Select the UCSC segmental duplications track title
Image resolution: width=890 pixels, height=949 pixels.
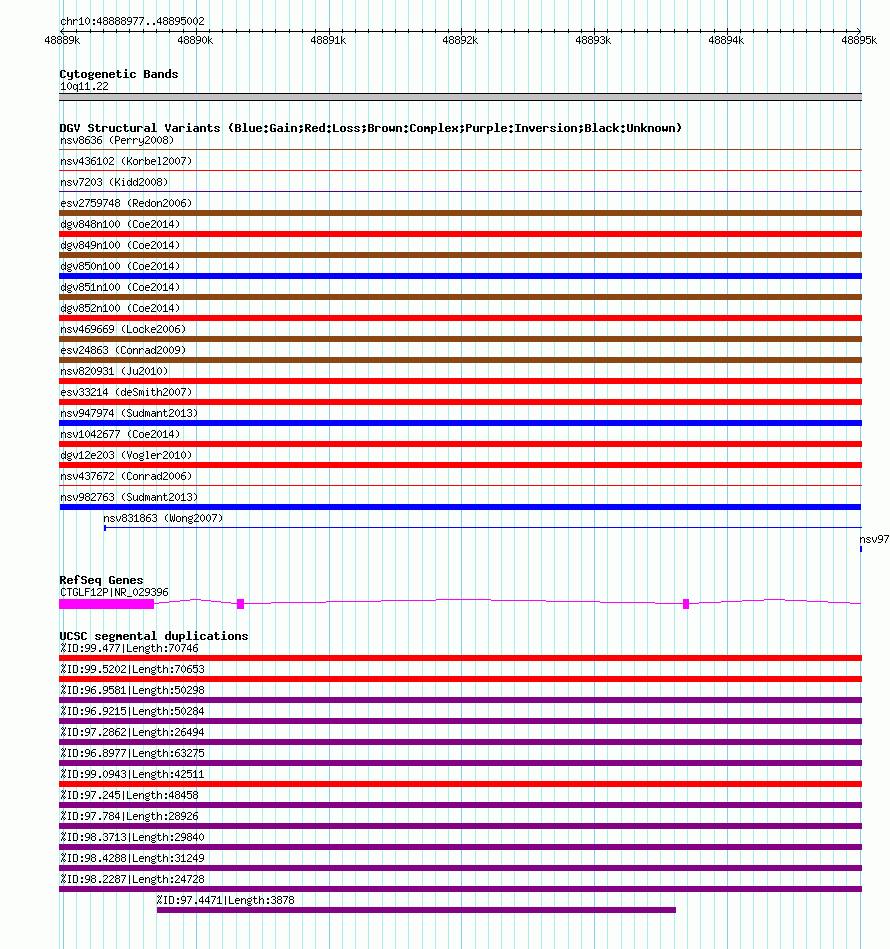click(154, 636)
